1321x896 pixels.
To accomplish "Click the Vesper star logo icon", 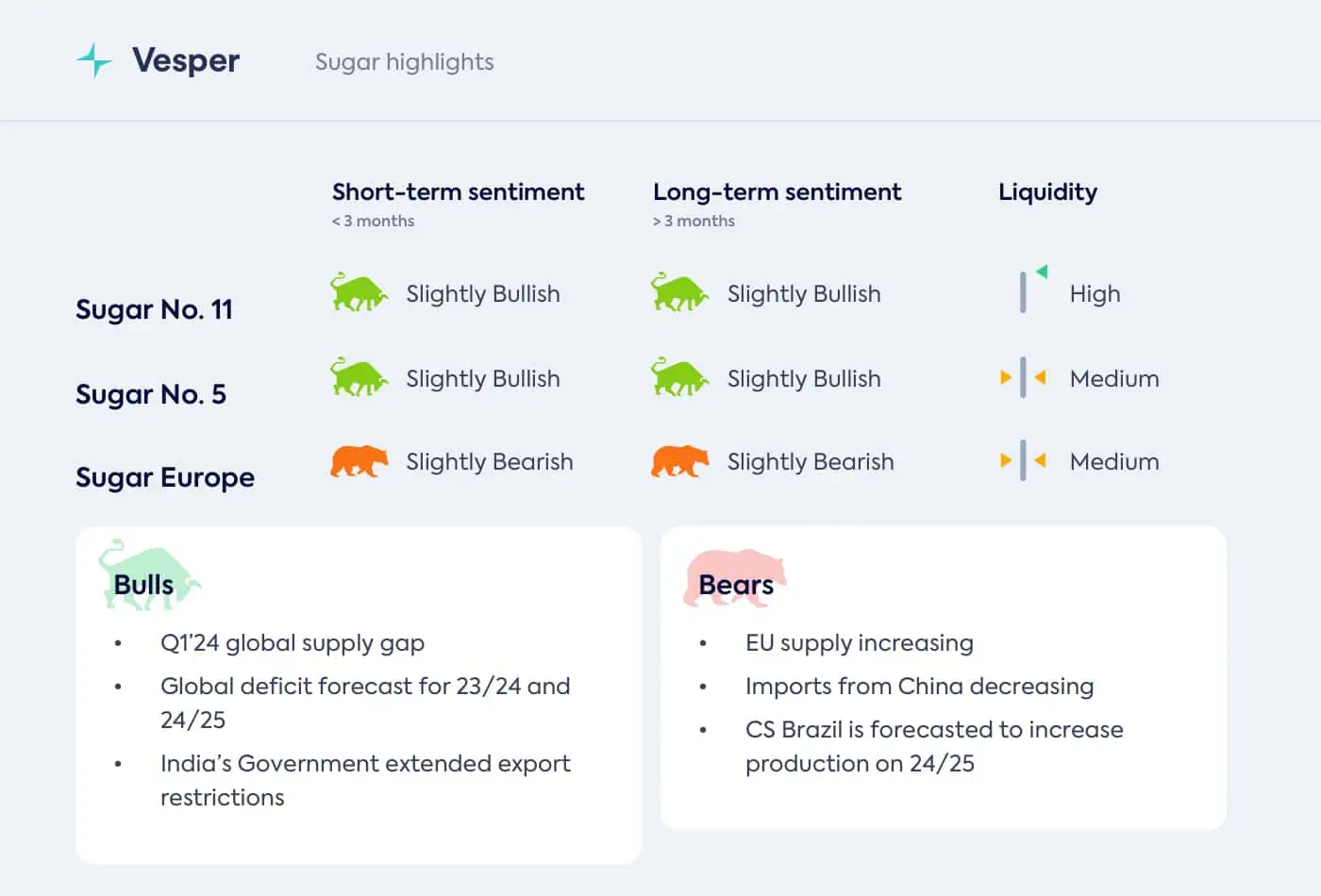I will tap(93, 60).
